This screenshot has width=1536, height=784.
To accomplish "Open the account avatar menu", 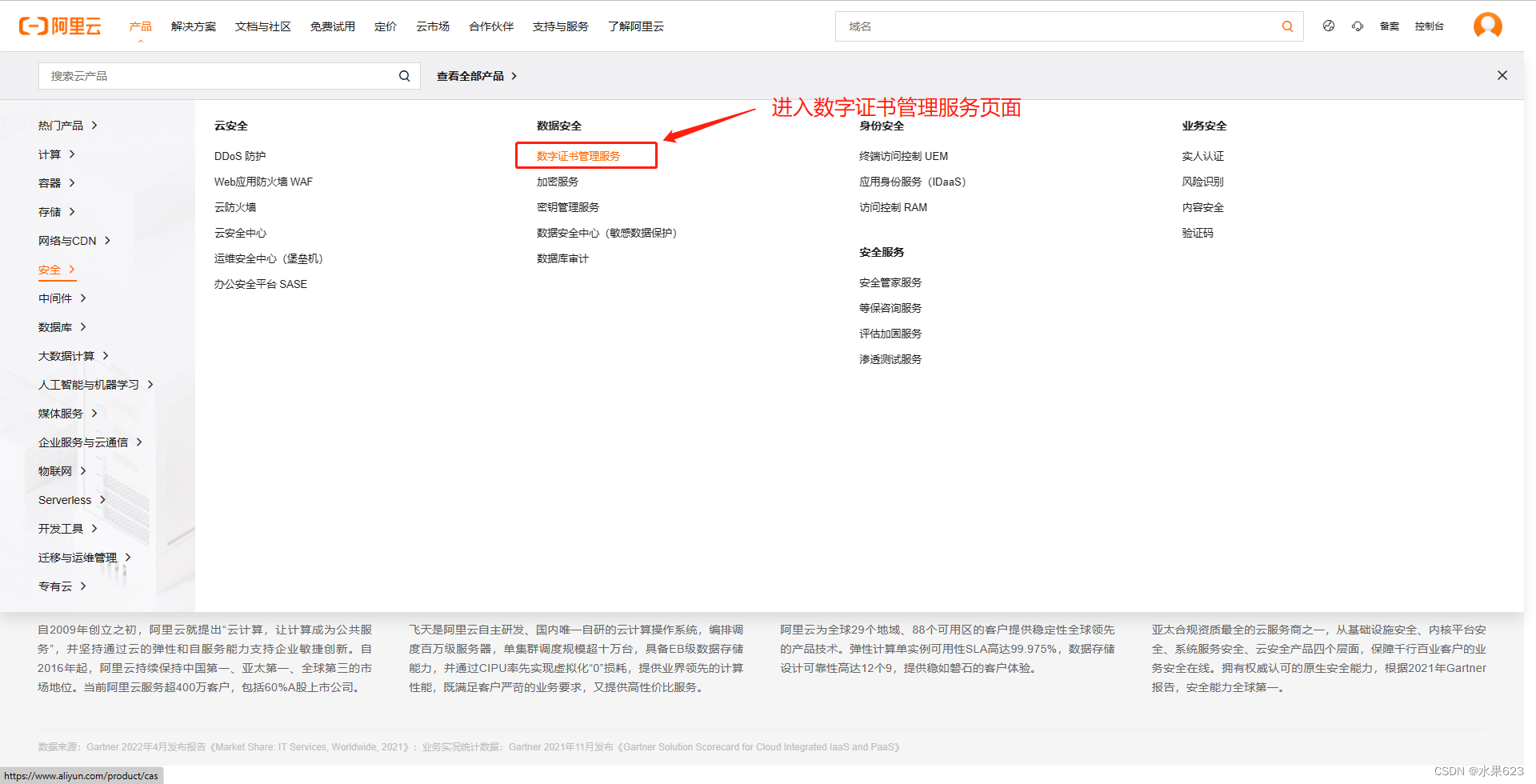I will point(1488,26).
